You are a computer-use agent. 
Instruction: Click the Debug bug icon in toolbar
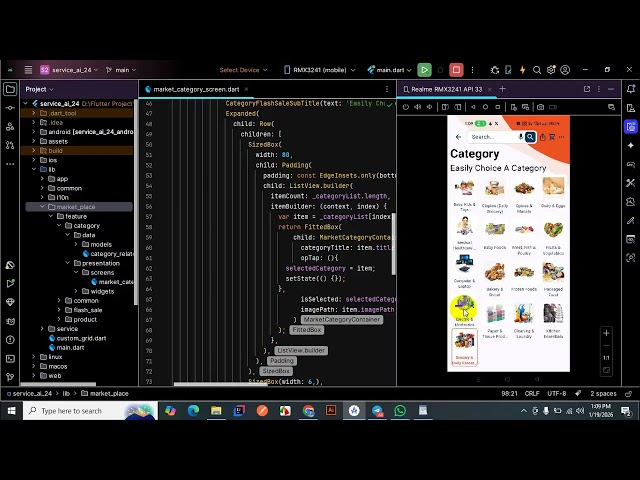point(495,70)
